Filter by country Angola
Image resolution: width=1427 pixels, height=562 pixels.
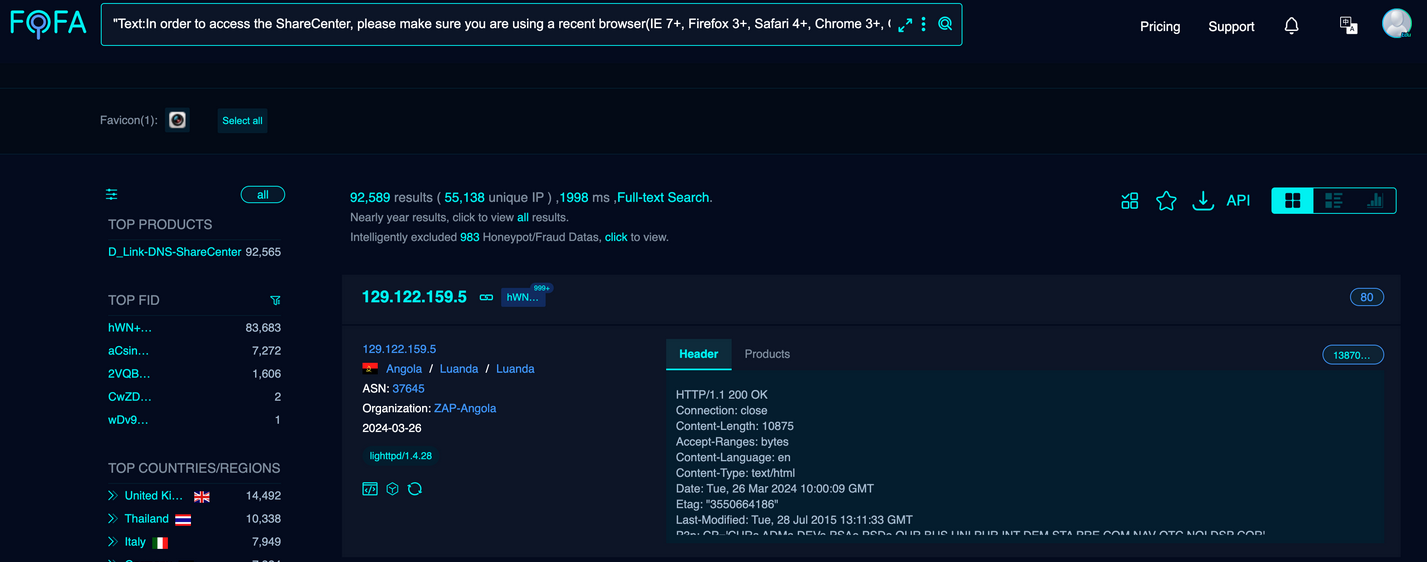pyautogui.click(x=404, y=369)
